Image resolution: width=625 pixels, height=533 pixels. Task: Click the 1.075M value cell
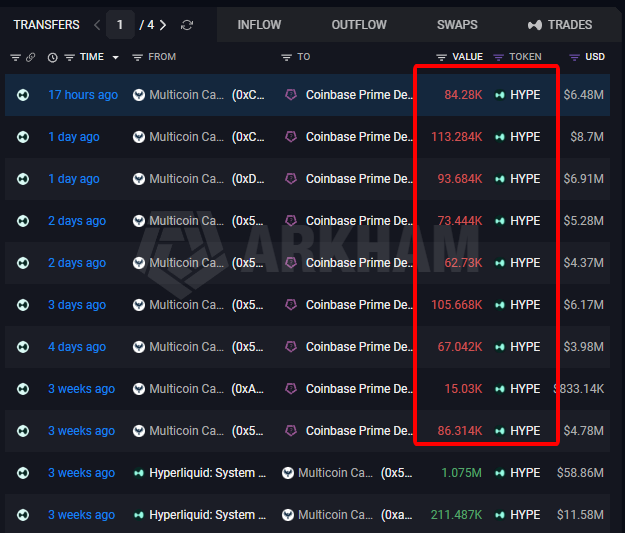click(x=462, y=473)
